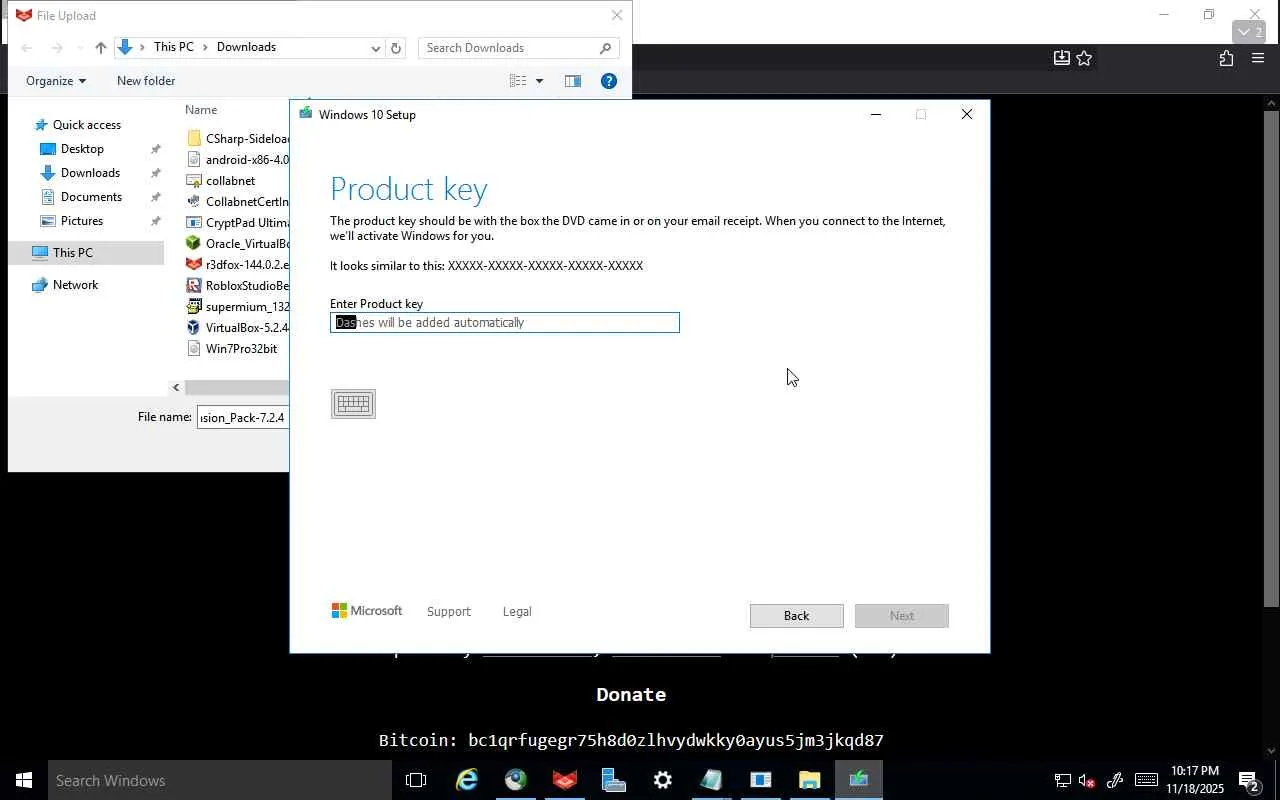Open the Organize menu
1280x800 pixels.
56,81
